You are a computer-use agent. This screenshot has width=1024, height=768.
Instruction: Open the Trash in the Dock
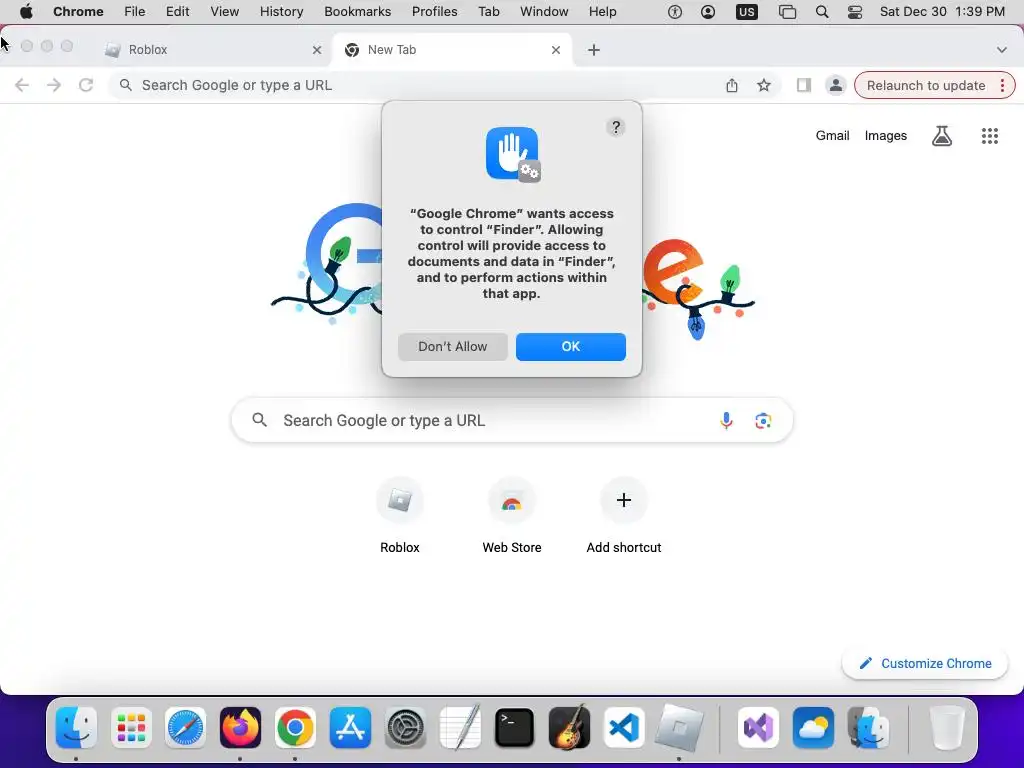point(946,727)
